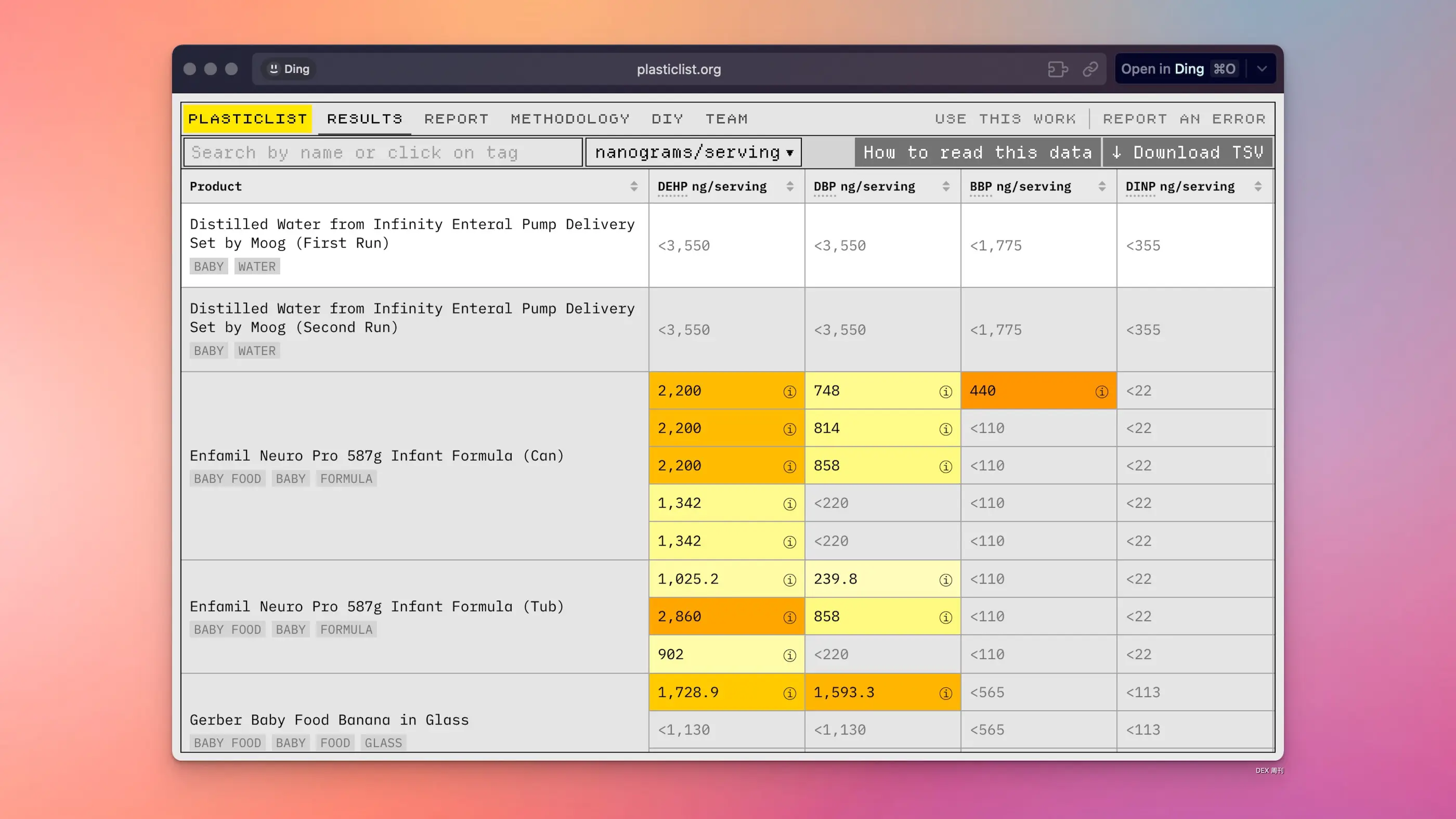Click the info icon next to DBP 748 value
The image size is (1456, 819).
[945, 391]
